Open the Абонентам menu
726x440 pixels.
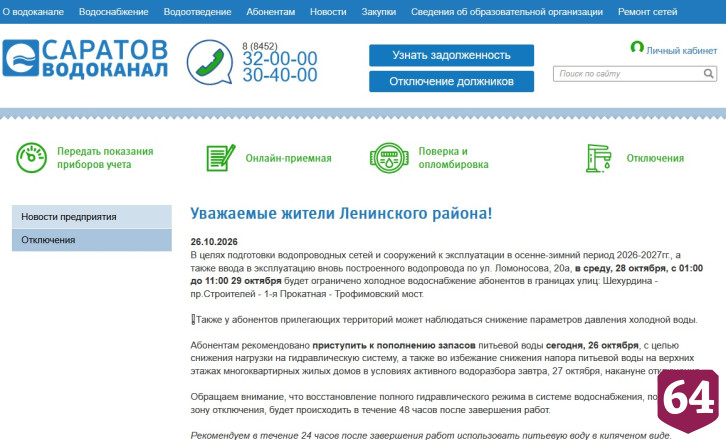[270, 12]
